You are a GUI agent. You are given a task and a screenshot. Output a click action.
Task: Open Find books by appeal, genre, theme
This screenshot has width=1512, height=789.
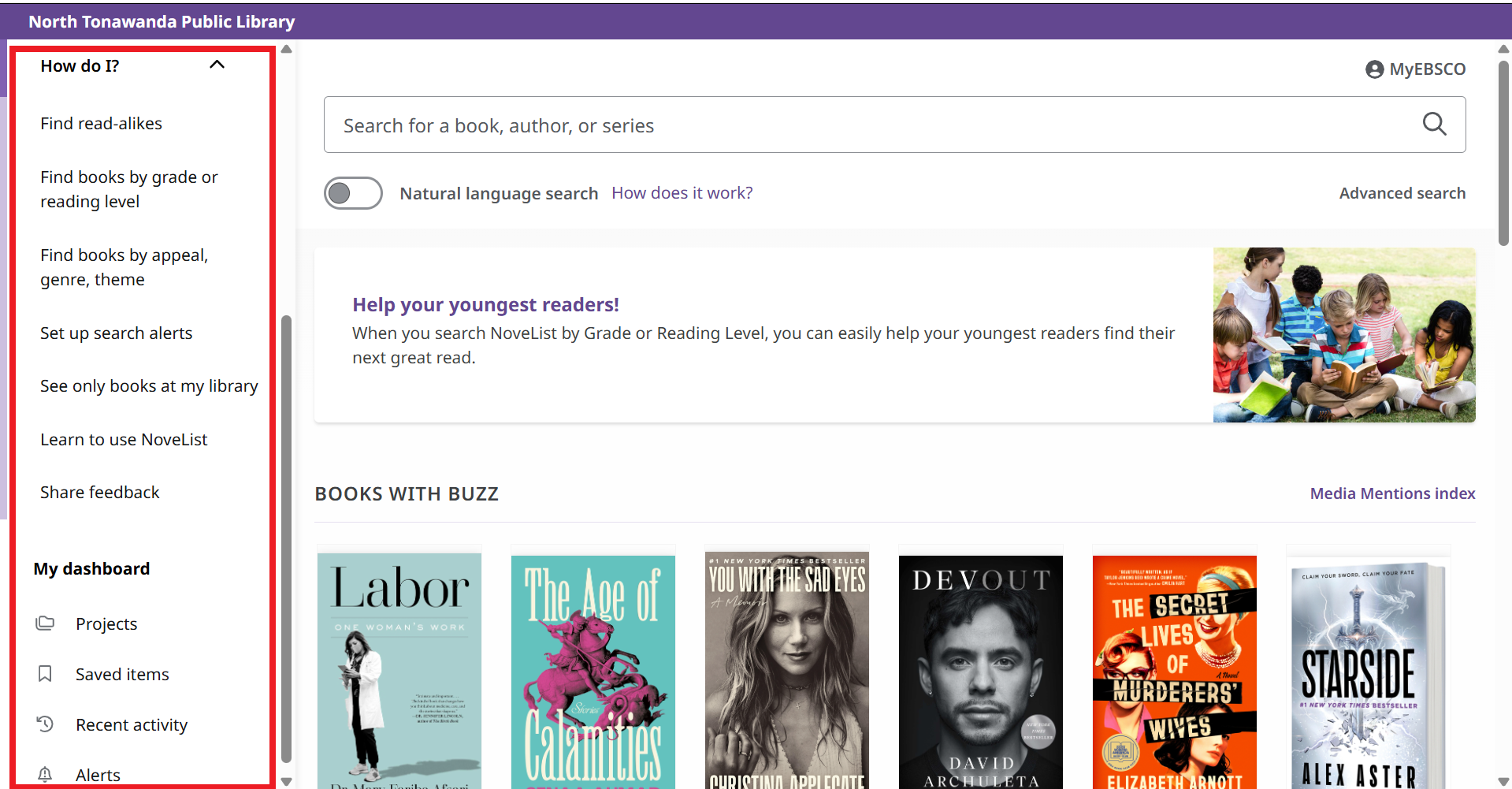pos(124,267)
